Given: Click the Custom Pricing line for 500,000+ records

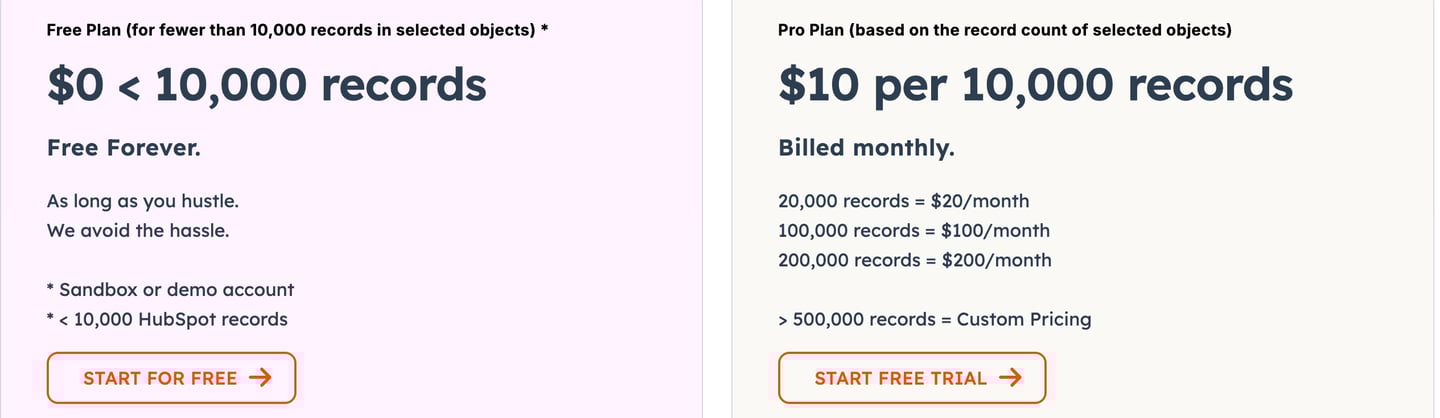Looking at the screenshot, I should [x=934, y=320].
